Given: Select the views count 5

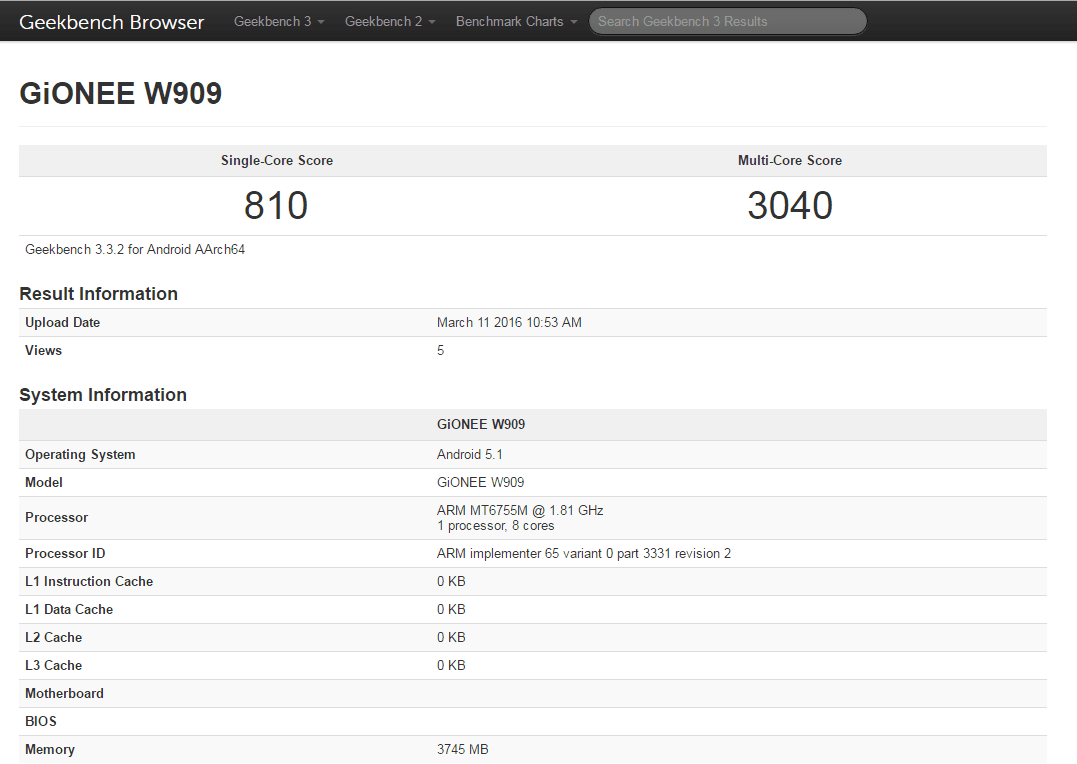Looking at the screenshot, I should (x=440, y=350).
